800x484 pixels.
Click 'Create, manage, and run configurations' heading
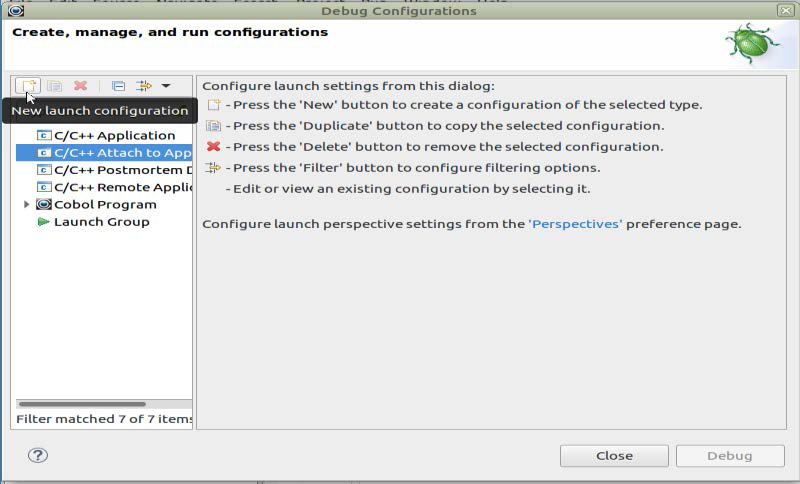(x=170, y=32)
